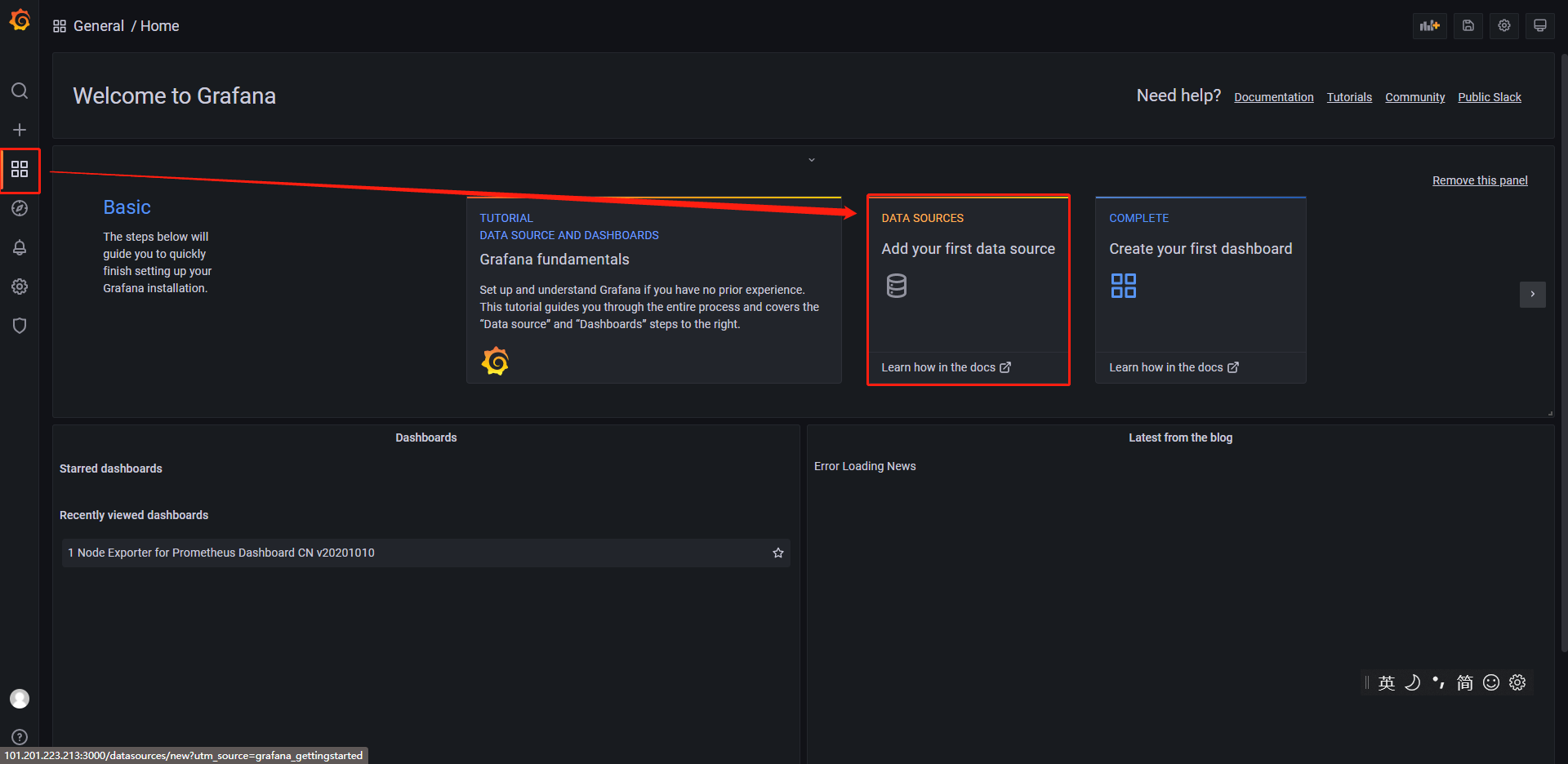This screenshot has height=764, width=1568.
Task: Click the Error Loading News text
Action: tap(865, 466)
